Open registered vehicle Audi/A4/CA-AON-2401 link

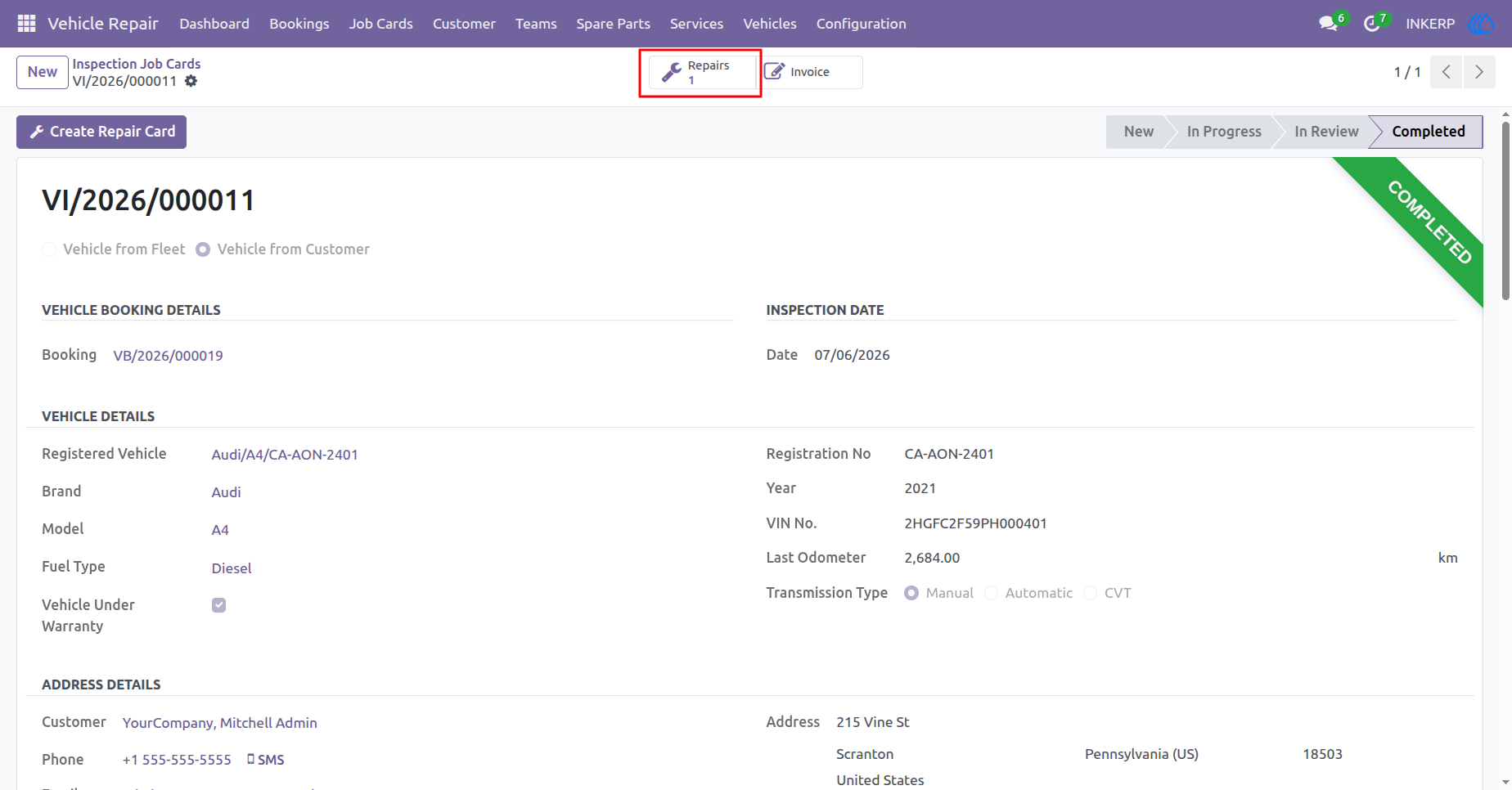pyautogui.click(x=285, y=455)
